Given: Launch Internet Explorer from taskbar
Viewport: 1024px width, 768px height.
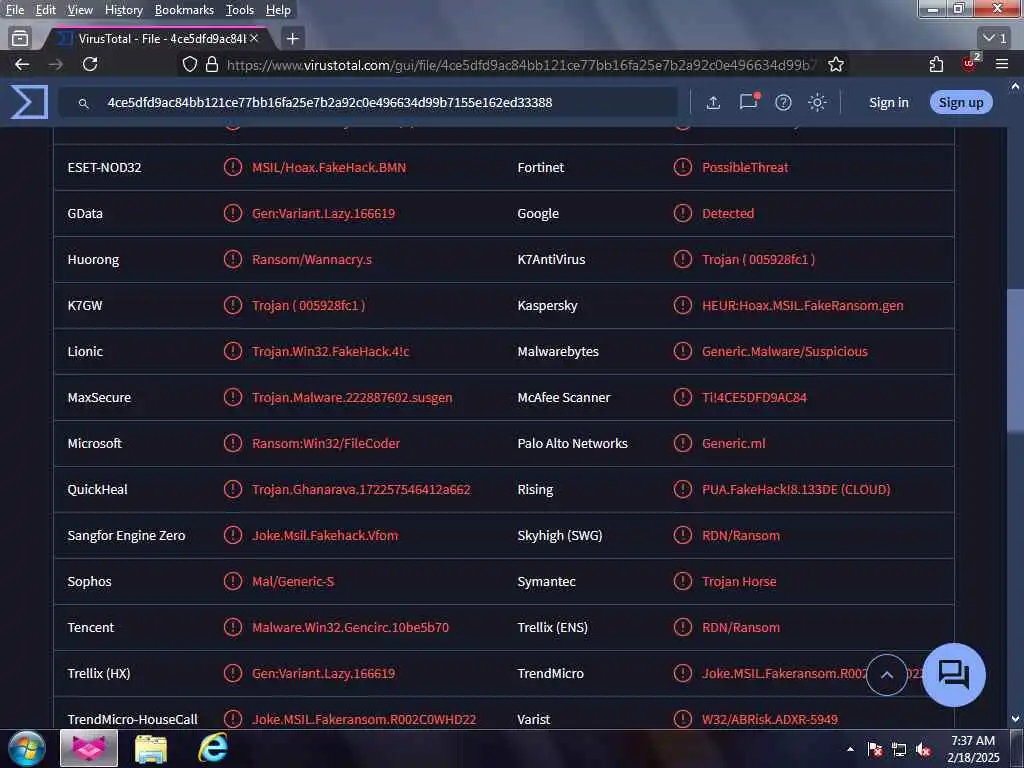Looking at the screenshot, I should 213,748.
